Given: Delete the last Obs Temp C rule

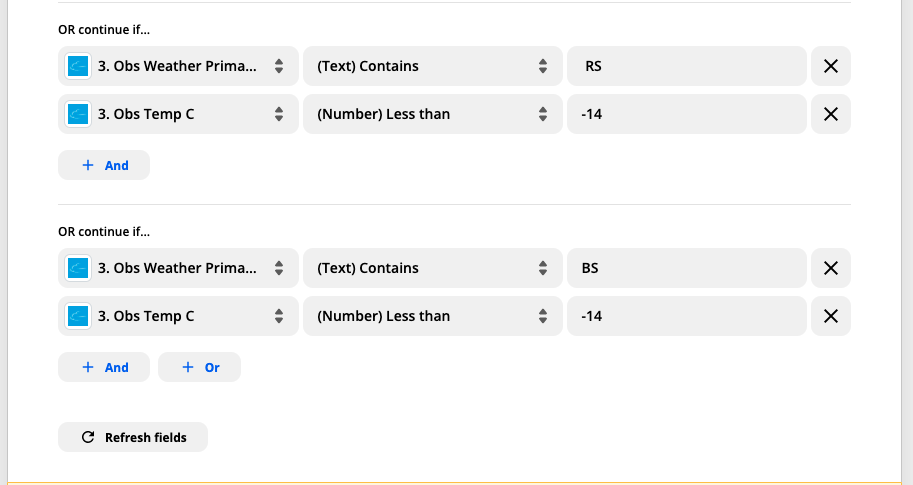Looking at the screenshot, I should (830, 316).
